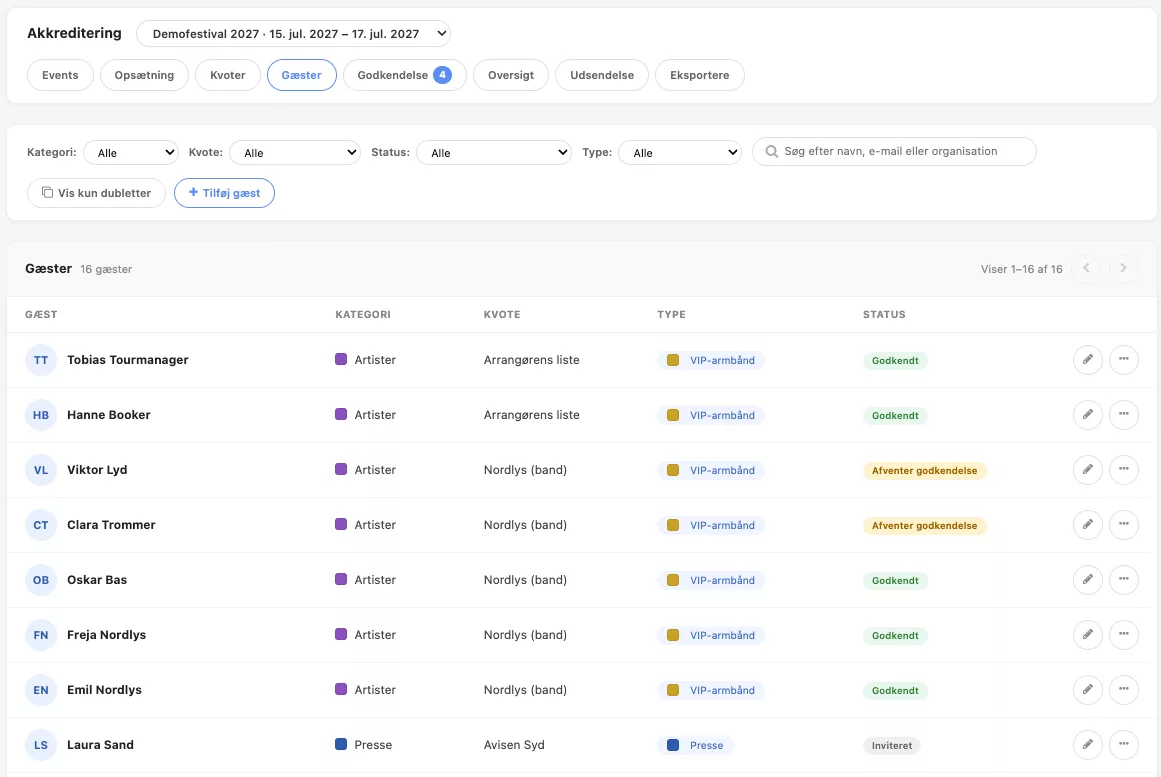Open more options for Tobias Tourmanager
The width and height of the screenshot is (1161, 777).
(1124, 360)
